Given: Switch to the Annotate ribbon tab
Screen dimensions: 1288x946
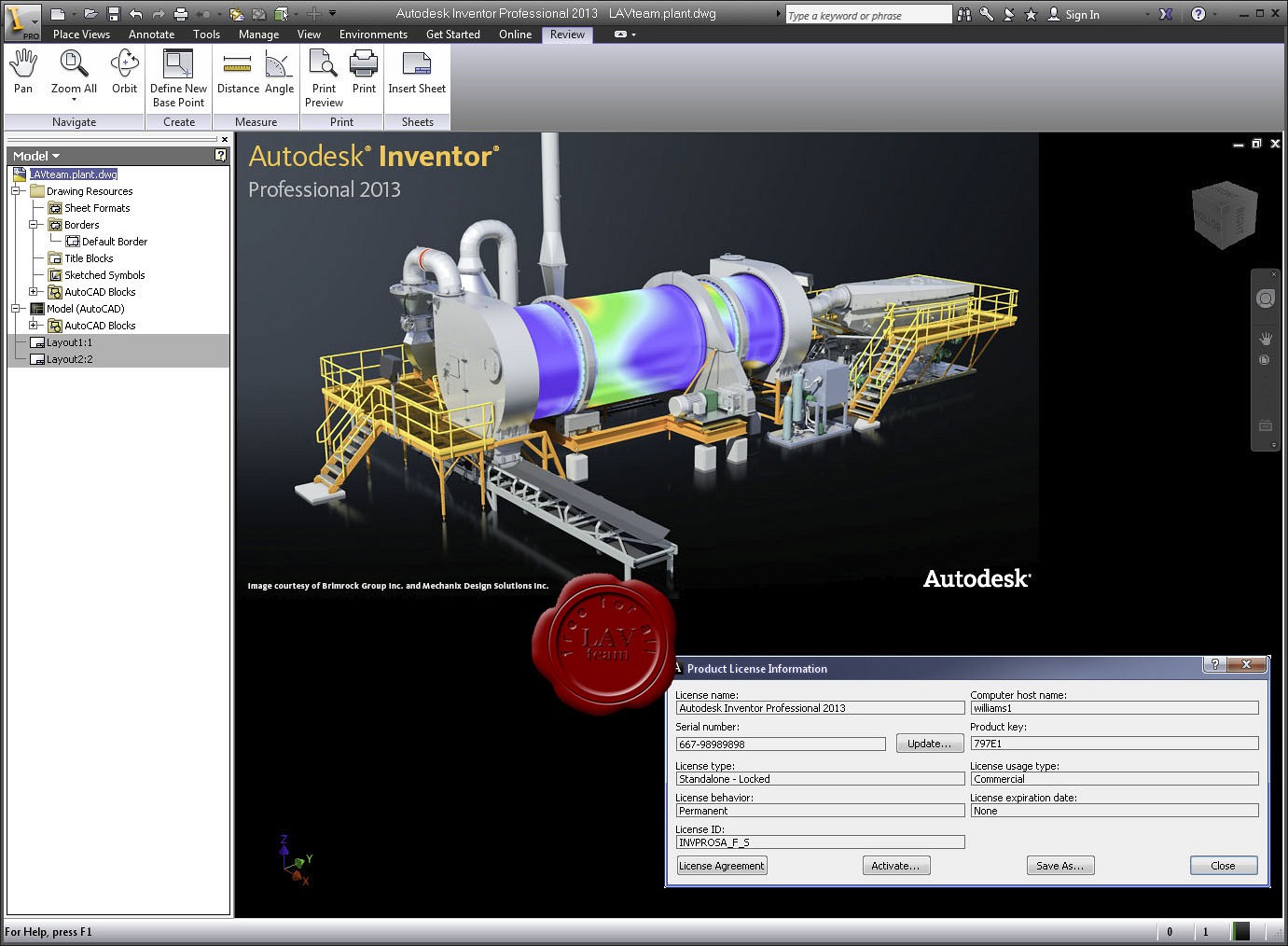Looking at the screenshot, I should (151, 34).
